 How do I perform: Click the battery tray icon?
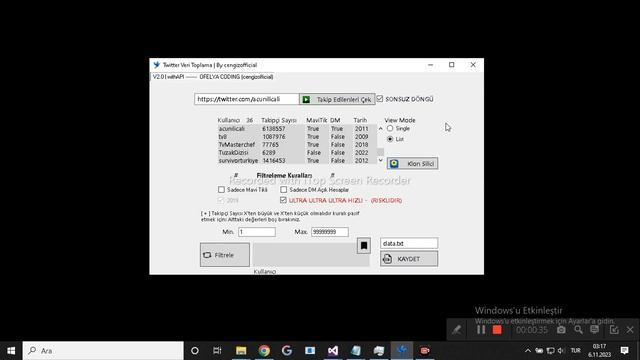pyautogui.click(x=539, y=351)
